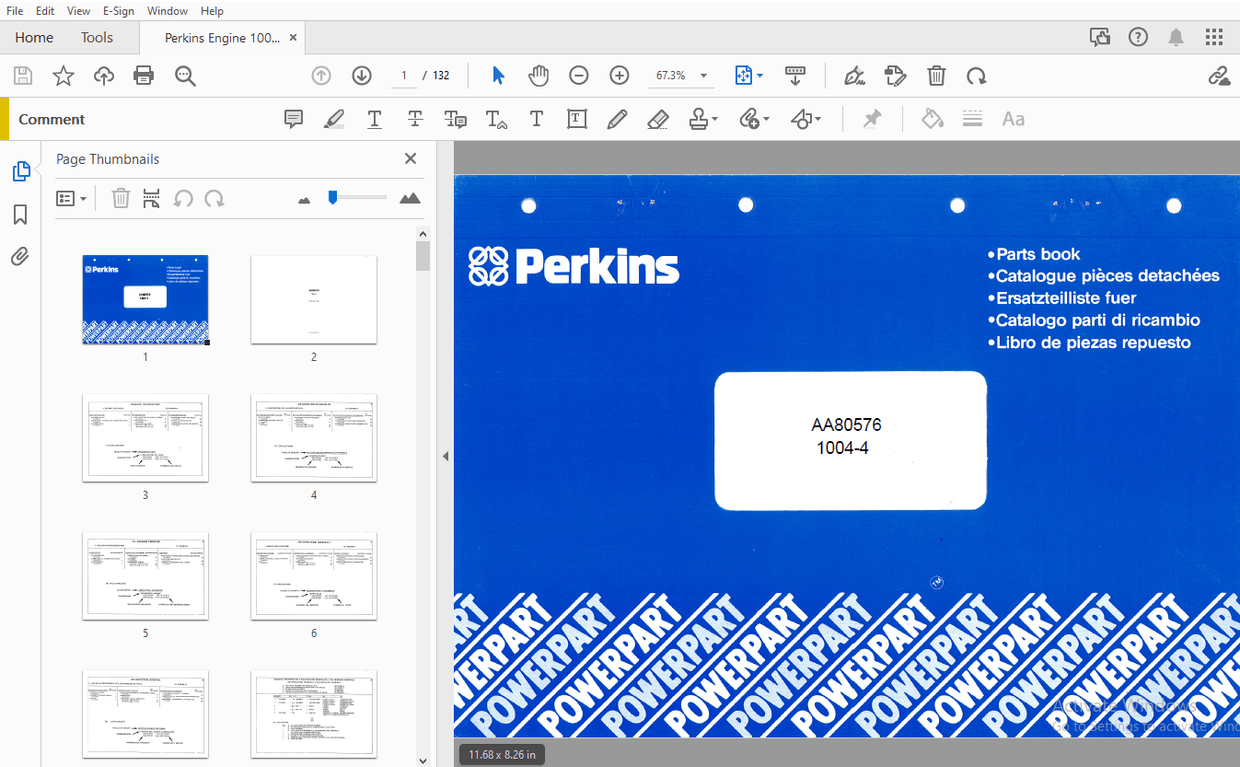Select page 3 thumbnail
1240x767 pixels.
pos(145,438)
